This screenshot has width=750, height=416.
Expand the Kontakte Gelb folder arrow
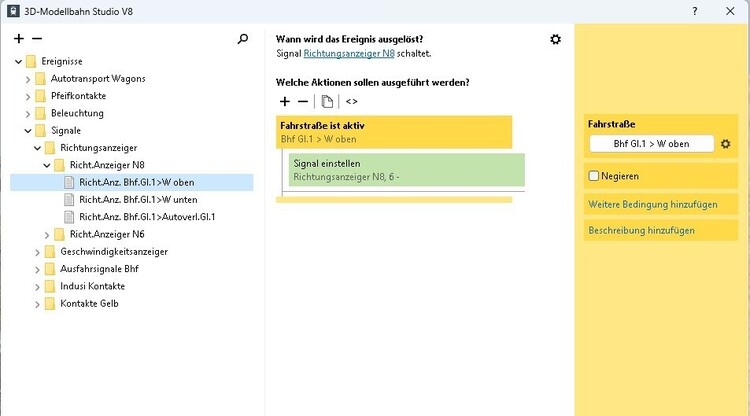click(37, 304)
